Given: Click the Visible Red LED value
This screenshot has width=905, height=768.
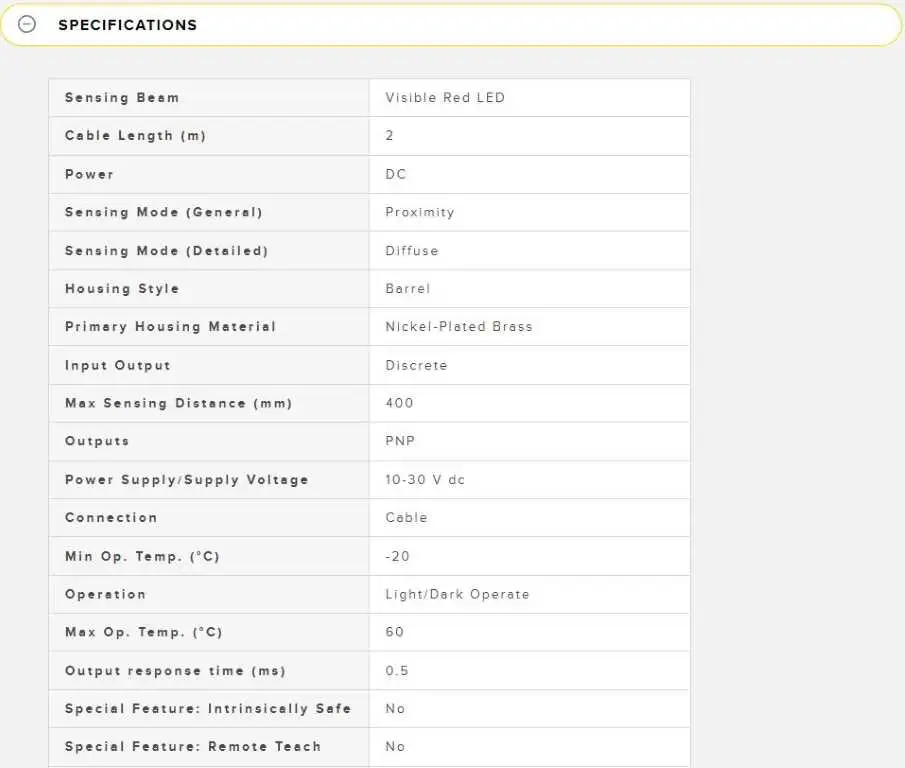Looking at the screenshot, I should [445, 98].
